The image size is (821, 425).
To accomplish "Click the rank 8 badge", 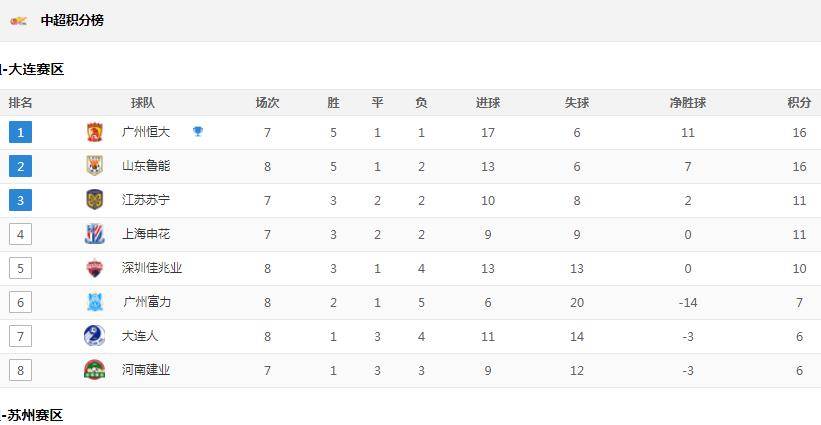I will click(x=20, y=370).
